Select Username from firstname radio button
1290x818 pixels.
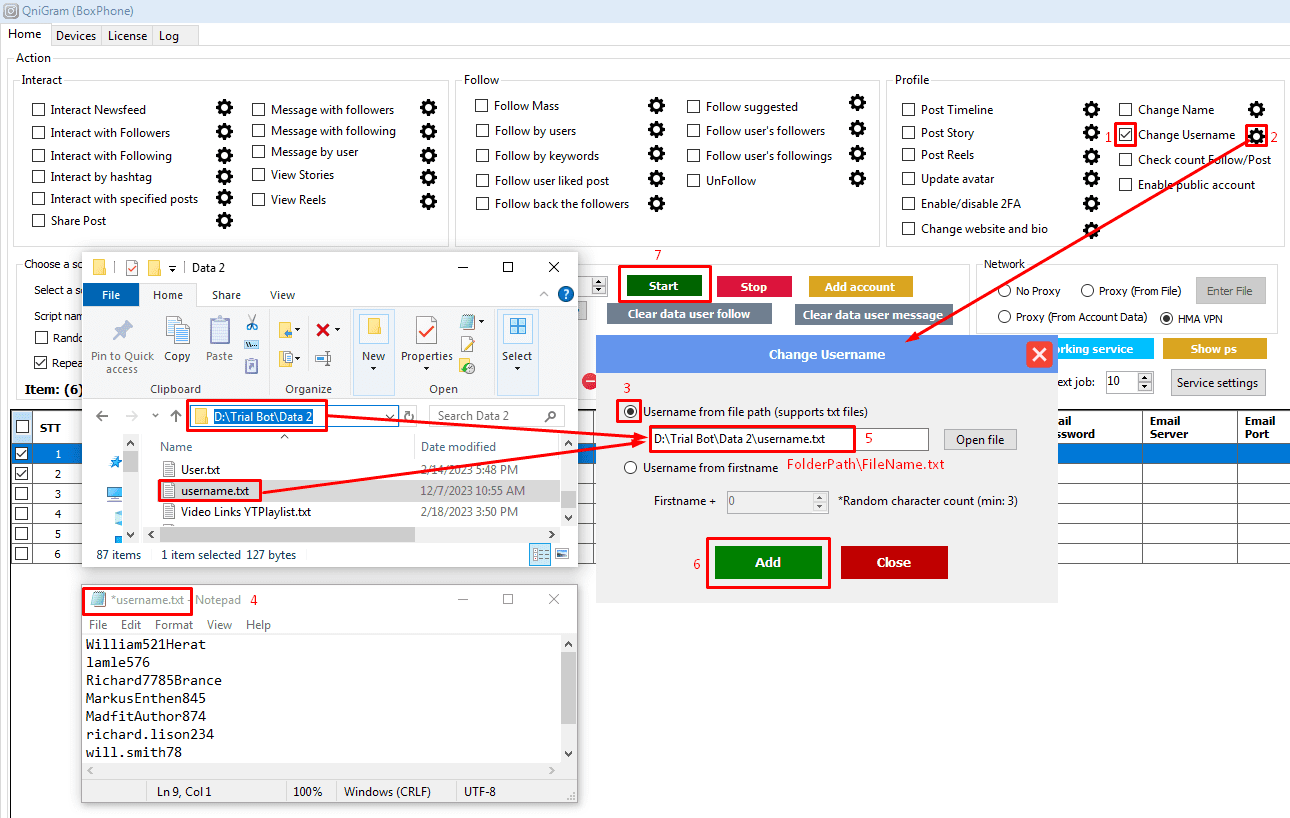coord(630,468)
